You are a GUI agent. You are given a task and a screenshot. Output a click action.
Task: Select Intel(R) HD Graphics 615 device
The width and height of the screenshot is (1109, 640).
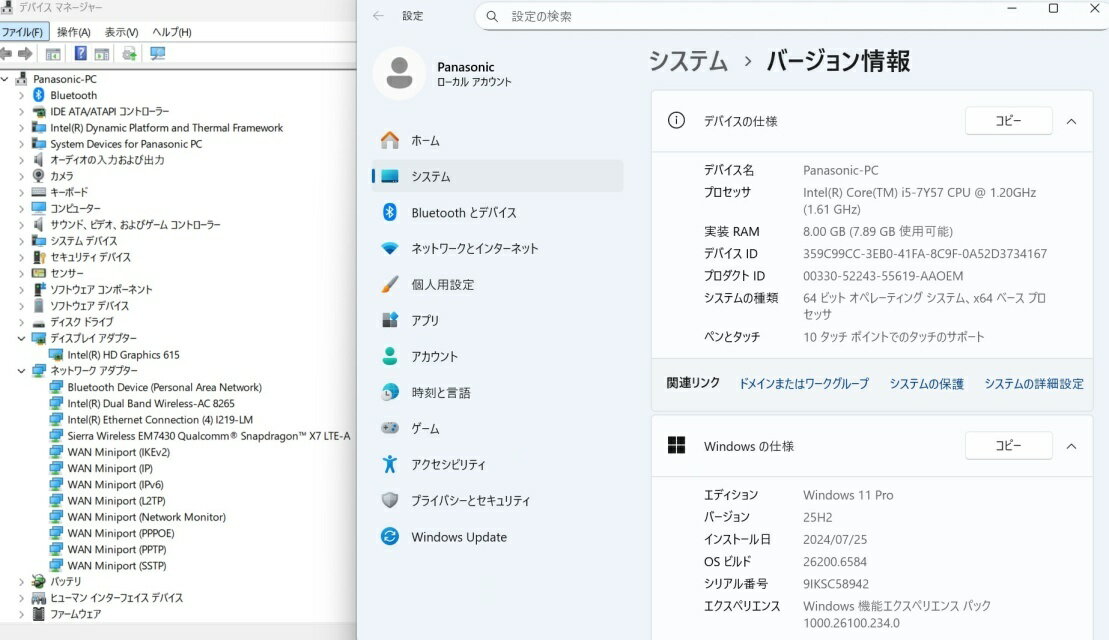click(x=123, y=355)
